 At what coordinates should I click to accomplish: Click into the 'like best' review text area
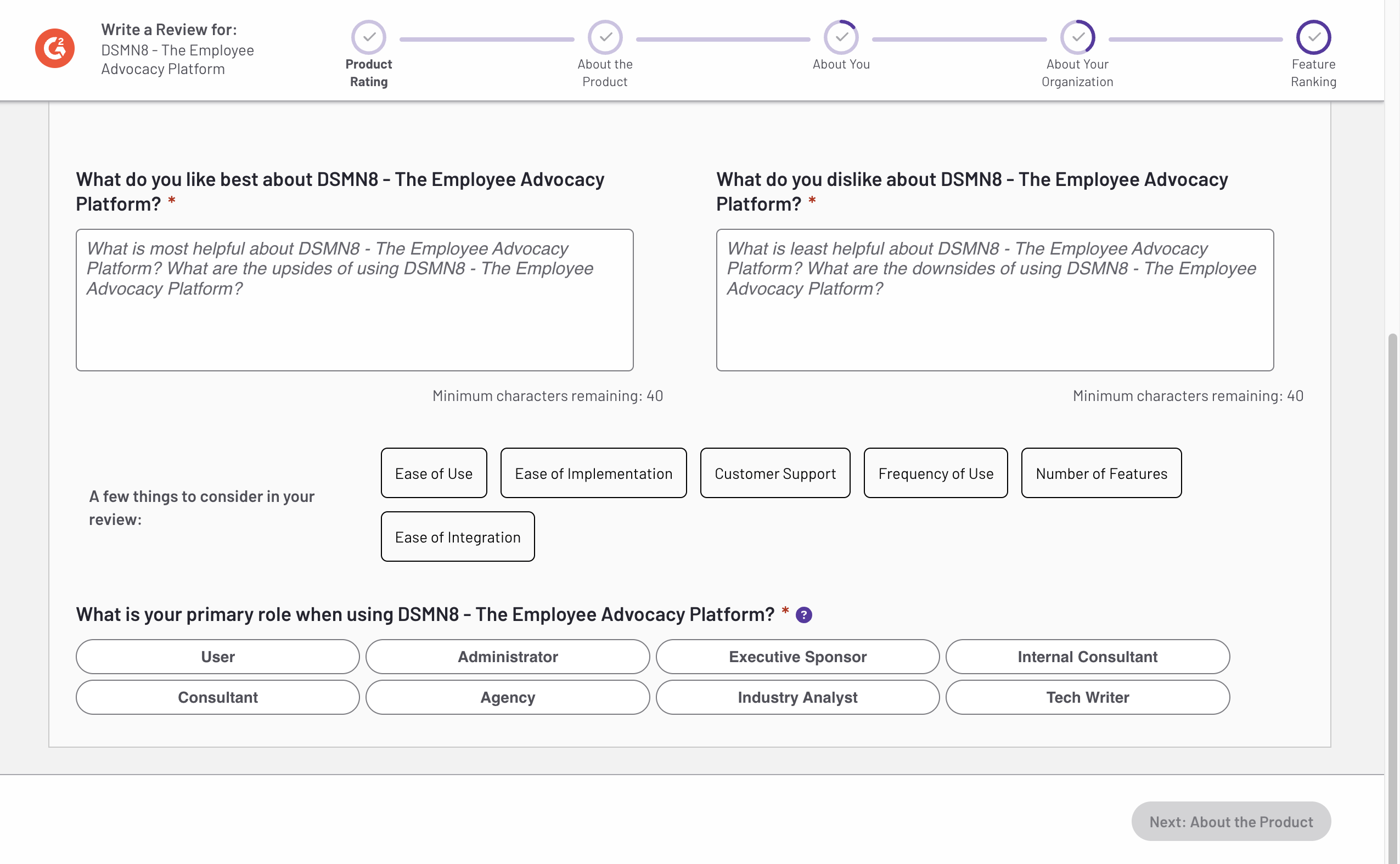coord(354,300)
